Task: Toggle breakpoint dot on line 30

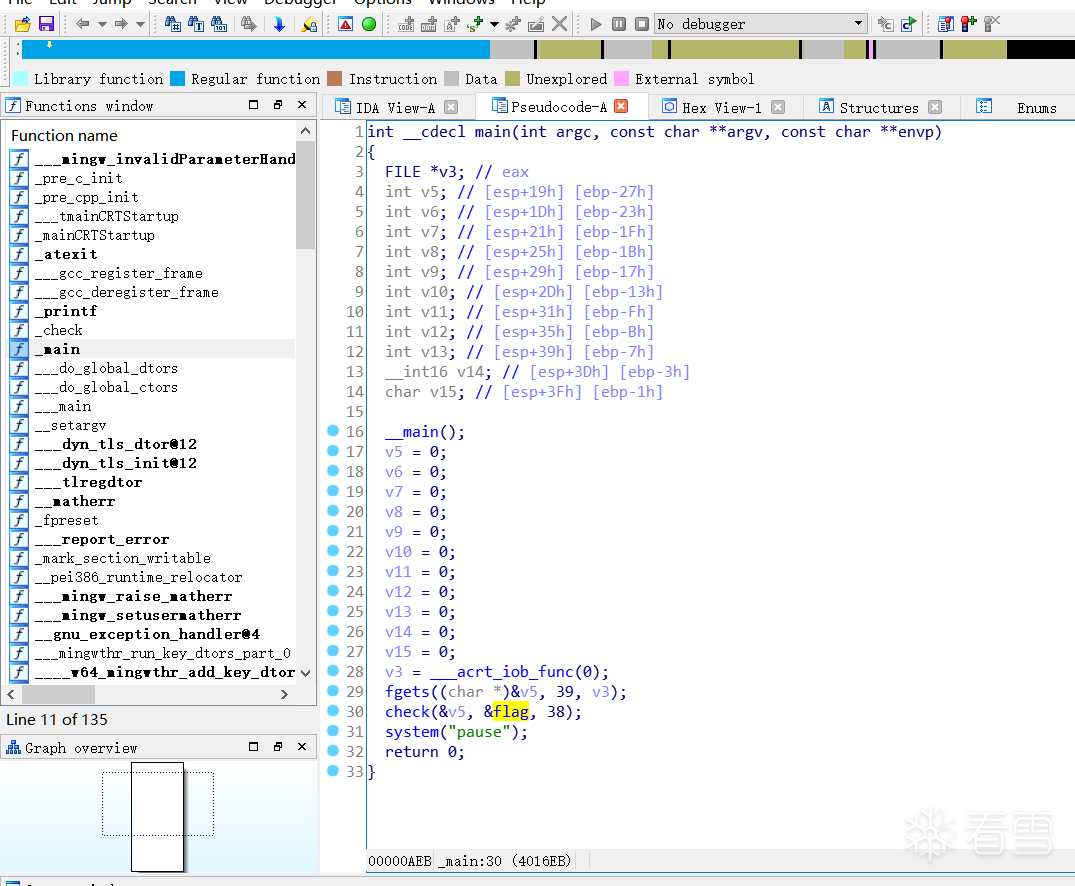Action: pyautogui.click(x=333, y=711)
